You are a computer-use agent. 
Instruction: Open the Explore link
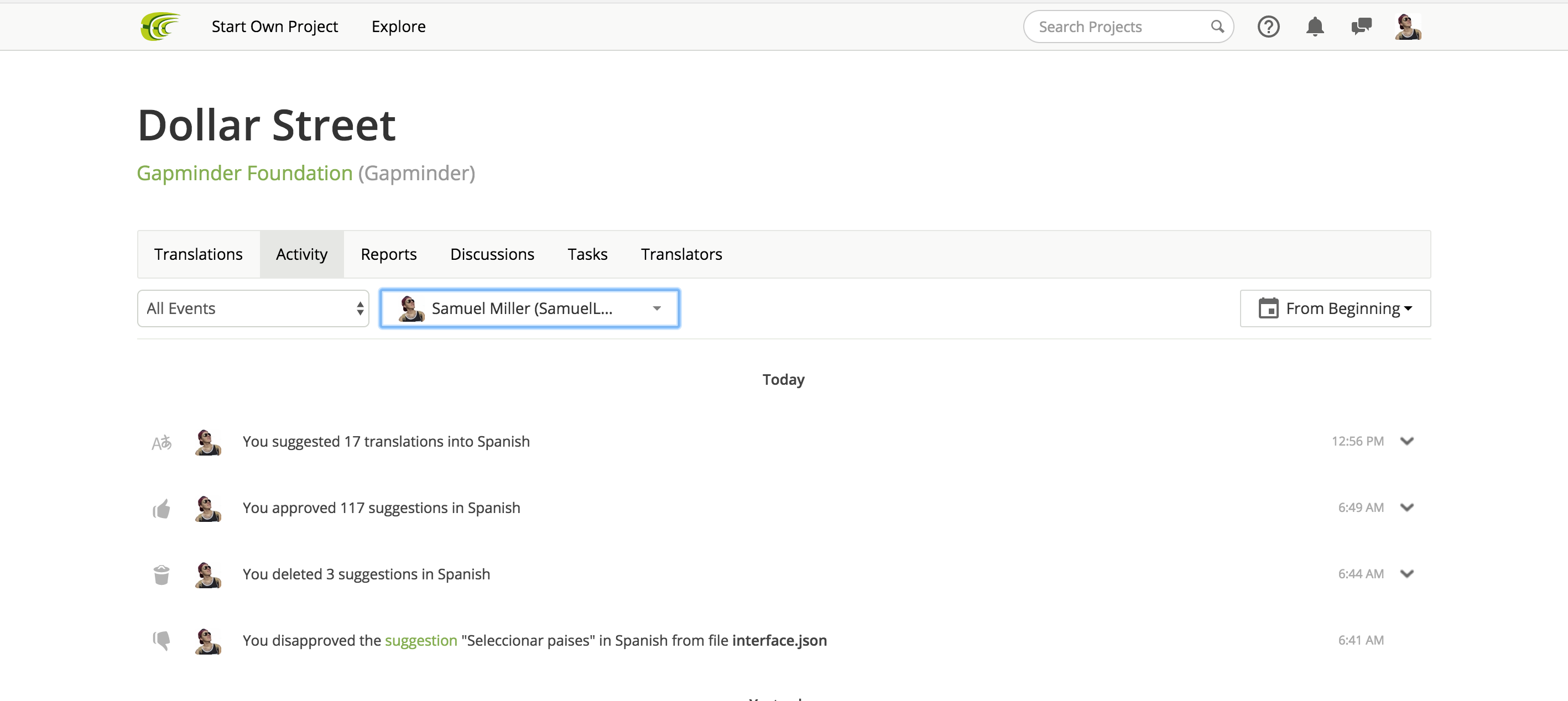click(399, 27)
